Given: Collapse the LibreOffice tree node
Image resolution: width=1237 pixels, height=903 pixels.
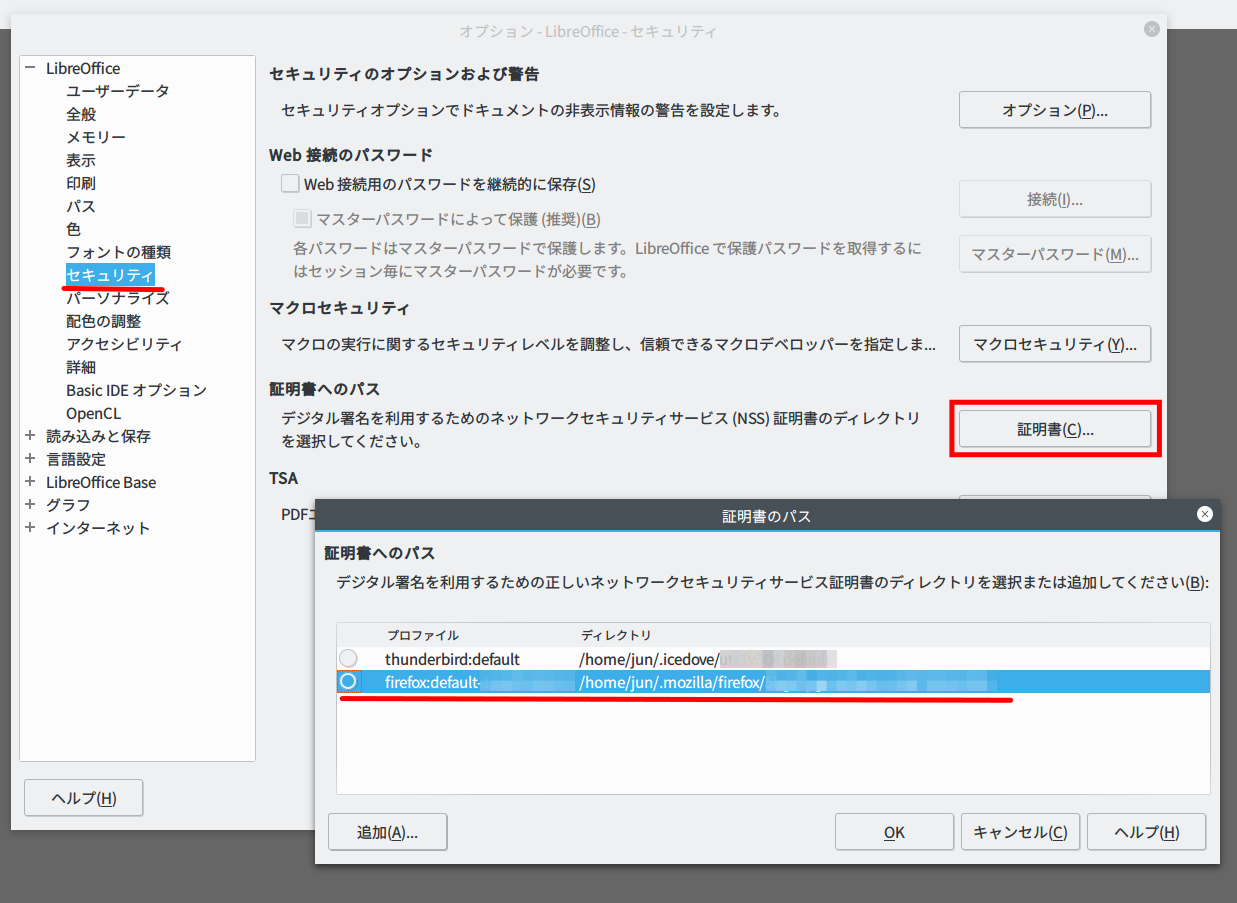Looking at the screenshot, I should (x=30, y=68).
